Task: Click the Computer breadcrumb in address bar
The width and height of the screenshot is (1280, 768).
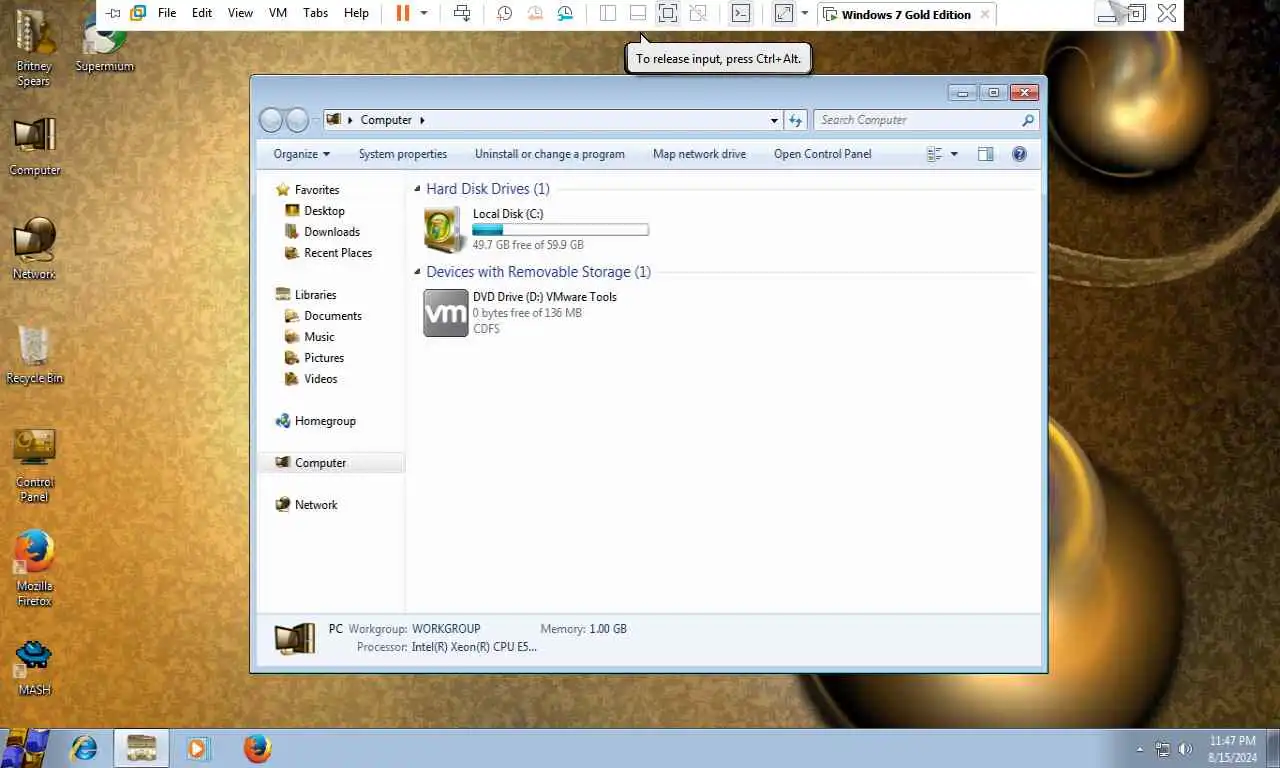Action: tap(386, 120)
